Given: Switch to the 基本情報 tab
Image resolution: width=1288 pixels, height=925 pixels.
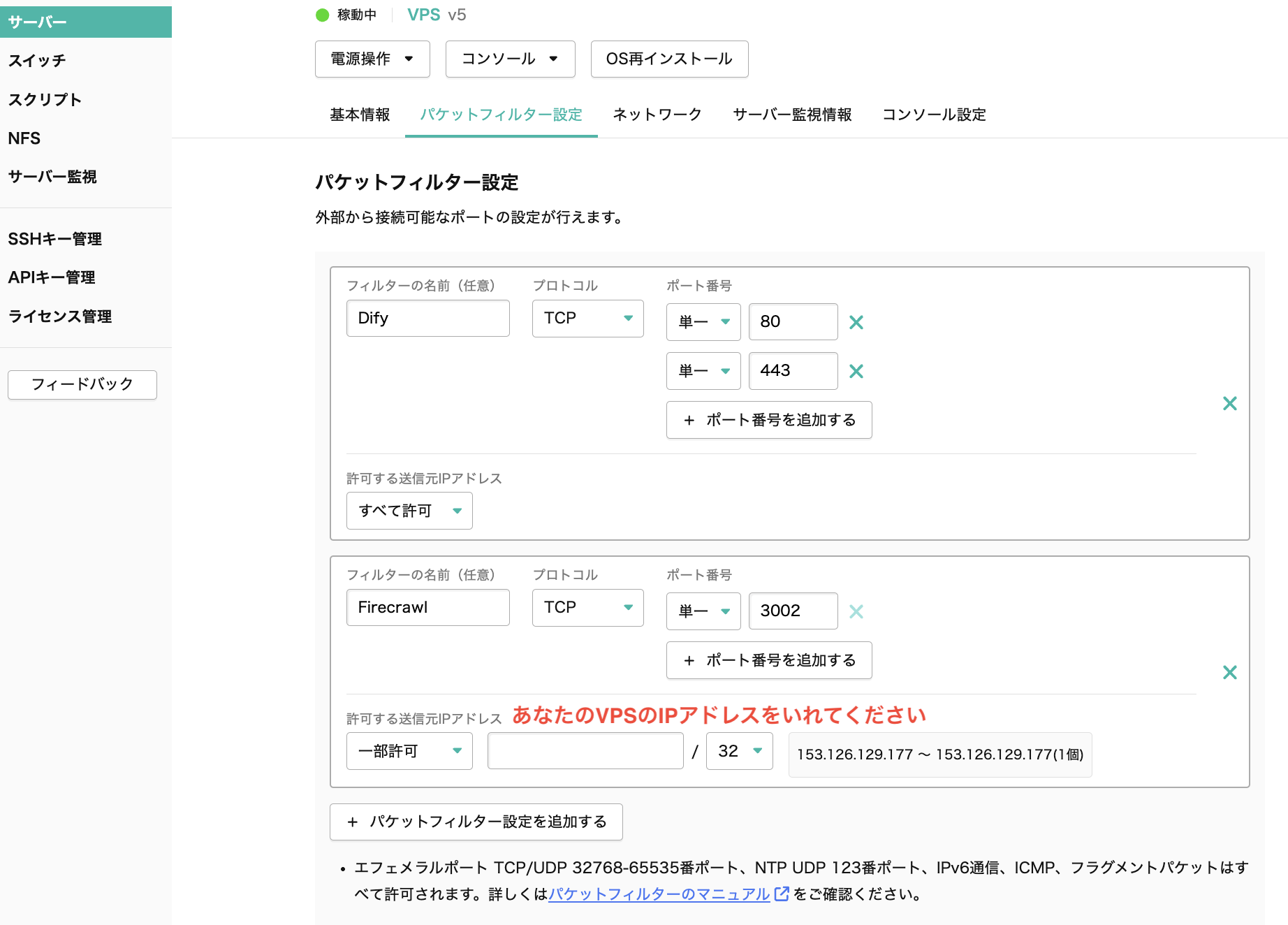Looking at the screenshot, I should coord(360,115).
